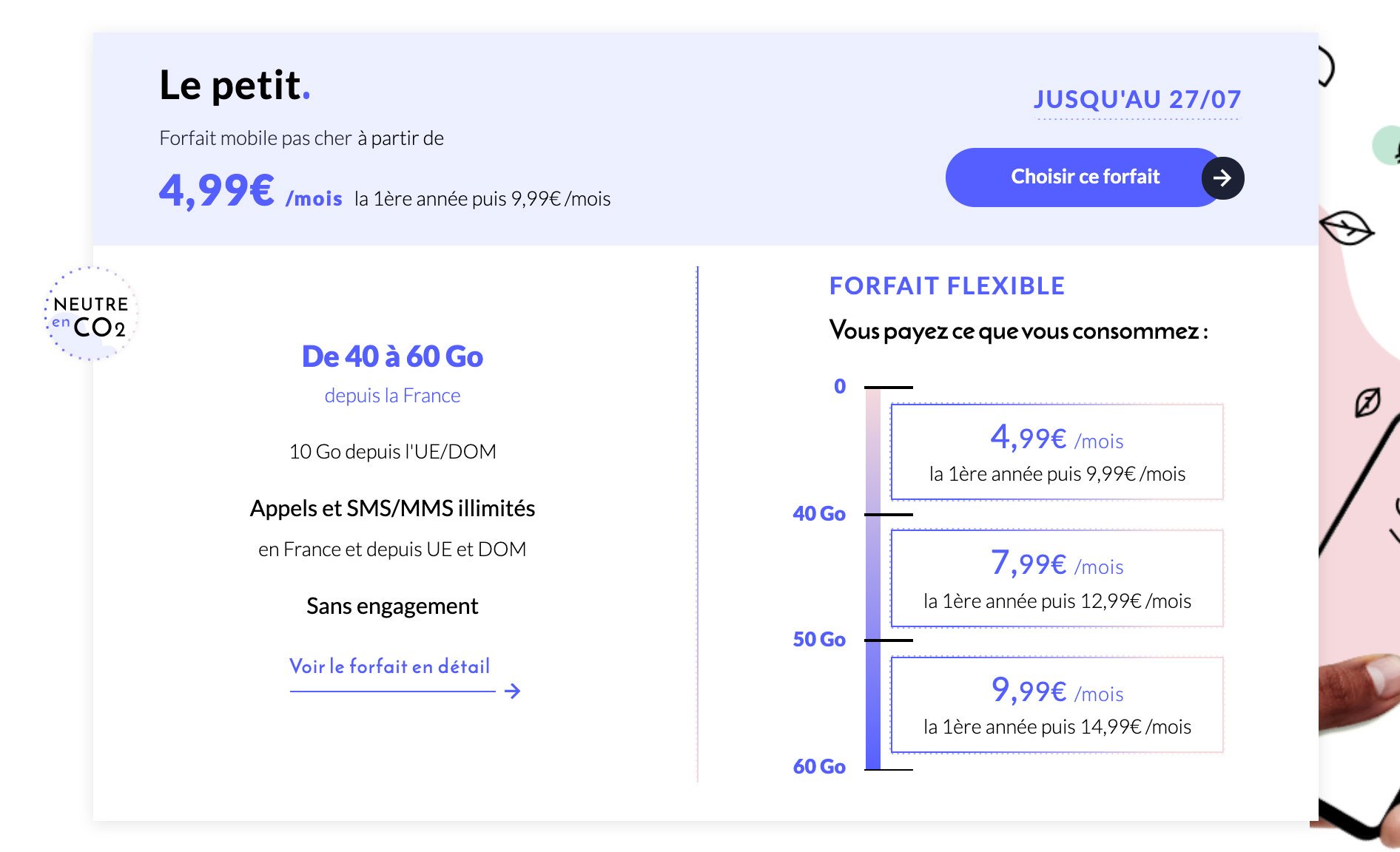Click the arrow next to Voir le forfait en détail
This screenshot has width=1400, height=852.
pos(512,691)
